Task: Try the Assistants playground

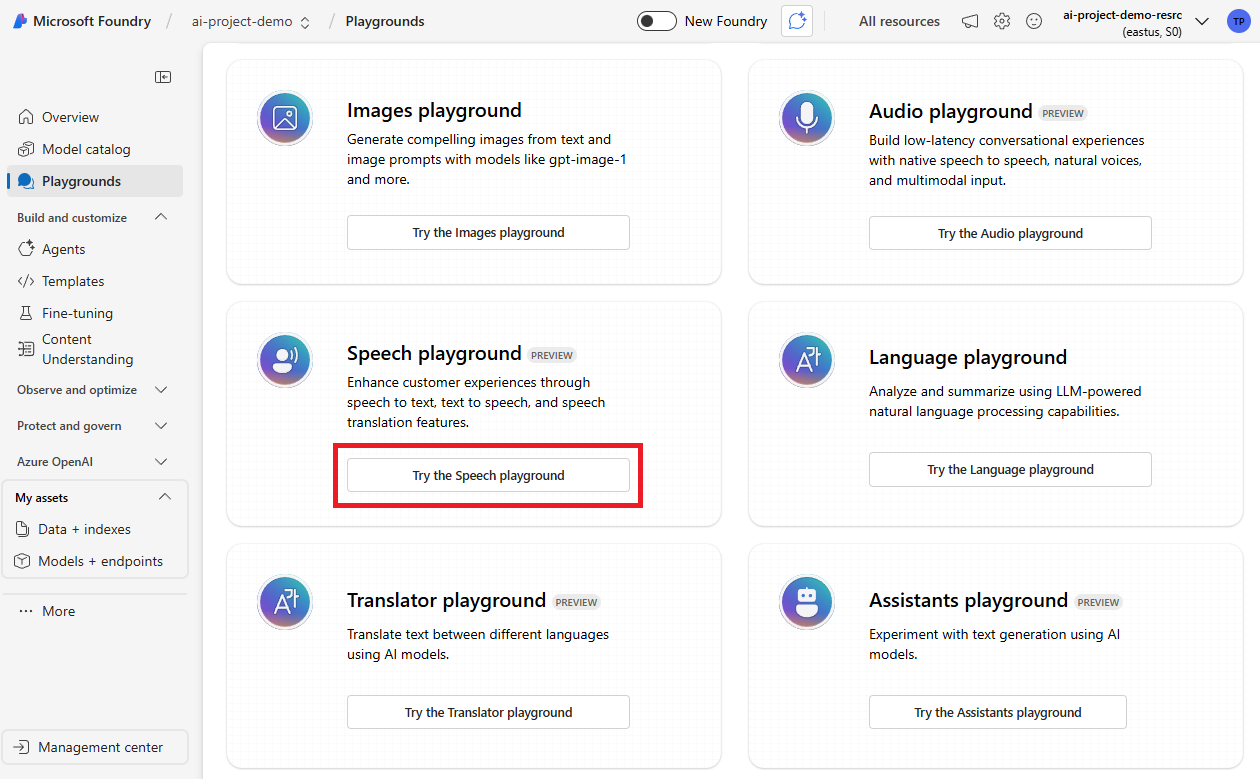Action: click(998, 712)
